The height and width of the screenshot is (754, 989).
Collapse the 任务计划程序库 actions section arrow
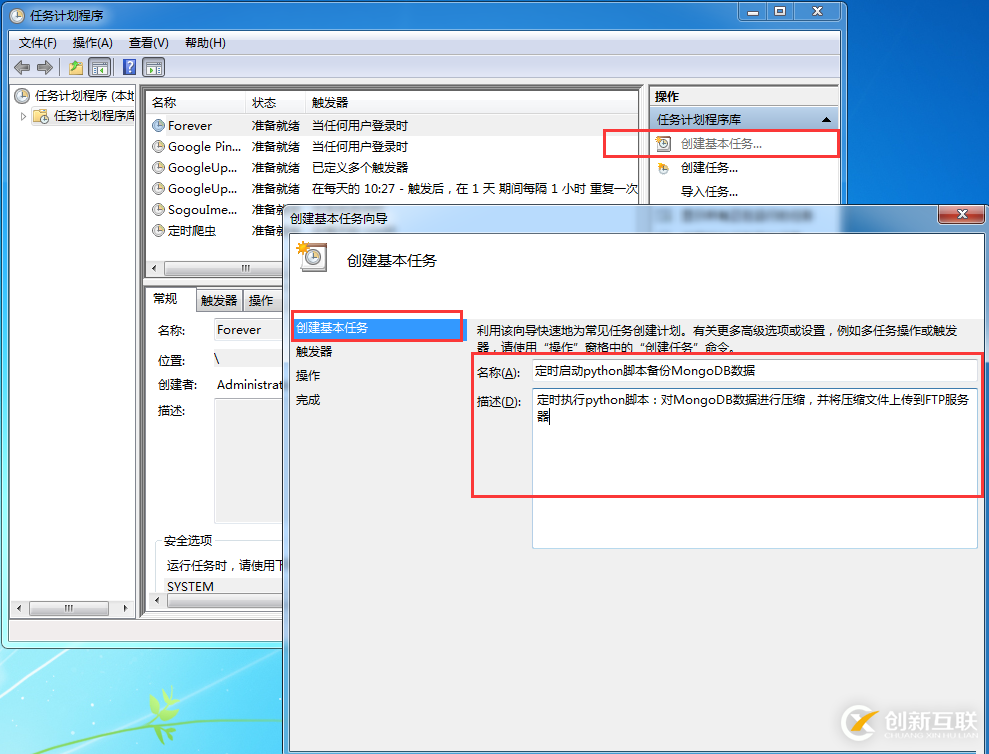pos(826,119)
